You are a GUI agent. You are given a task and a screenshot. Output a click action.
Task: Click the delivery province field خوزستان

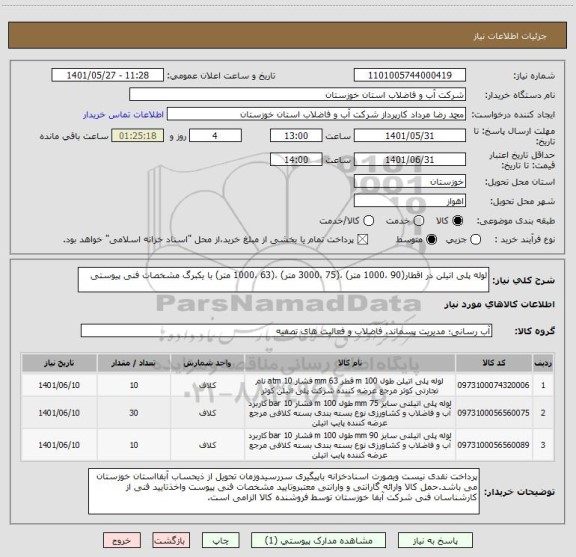tap(410, 182)
